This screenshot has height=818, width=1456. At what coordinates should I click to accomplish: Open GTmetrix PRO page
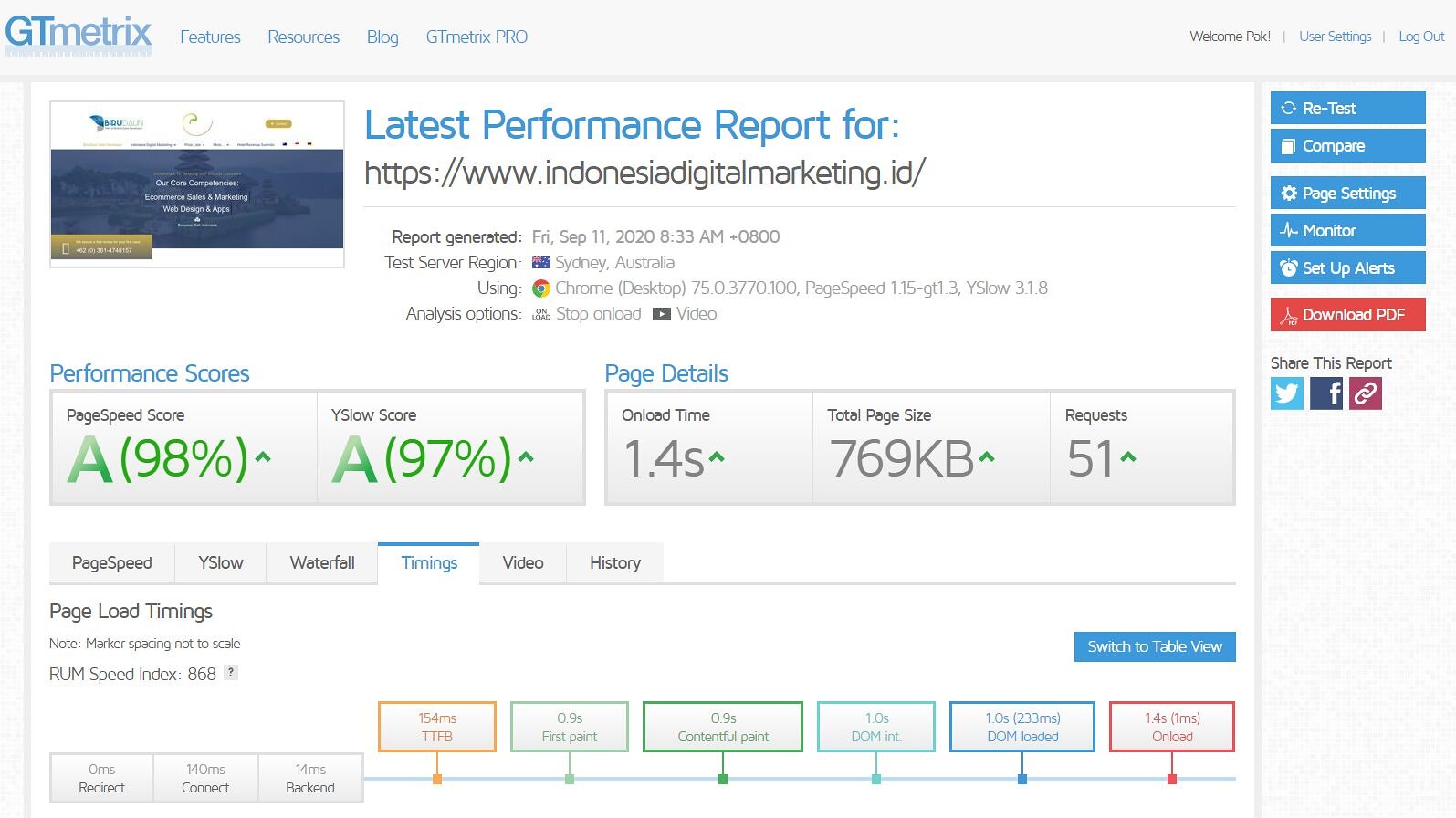click(x=477, y=37)
